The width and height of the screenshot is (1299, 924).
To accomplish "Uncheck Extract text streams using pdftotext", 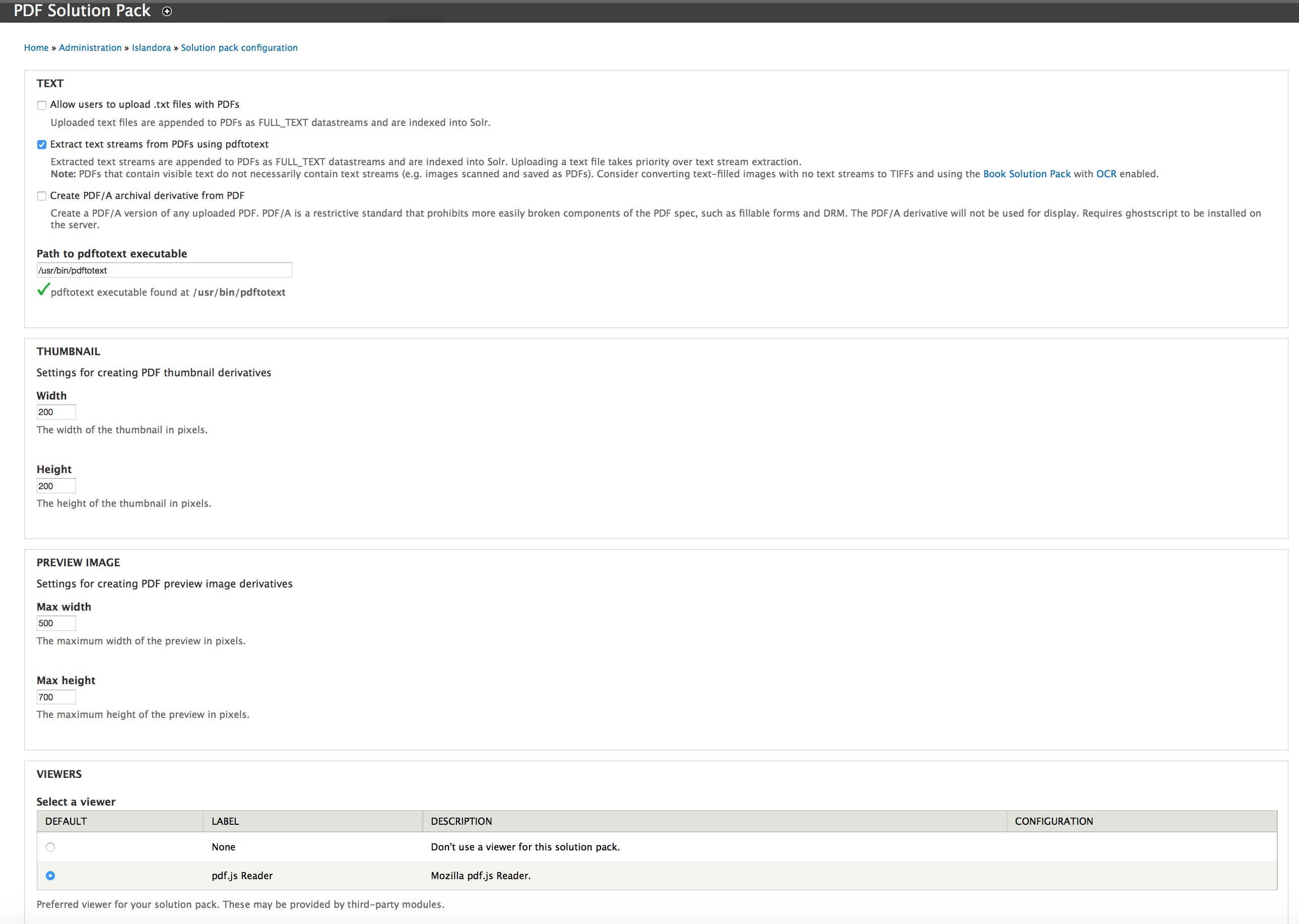I will (41, 145).
